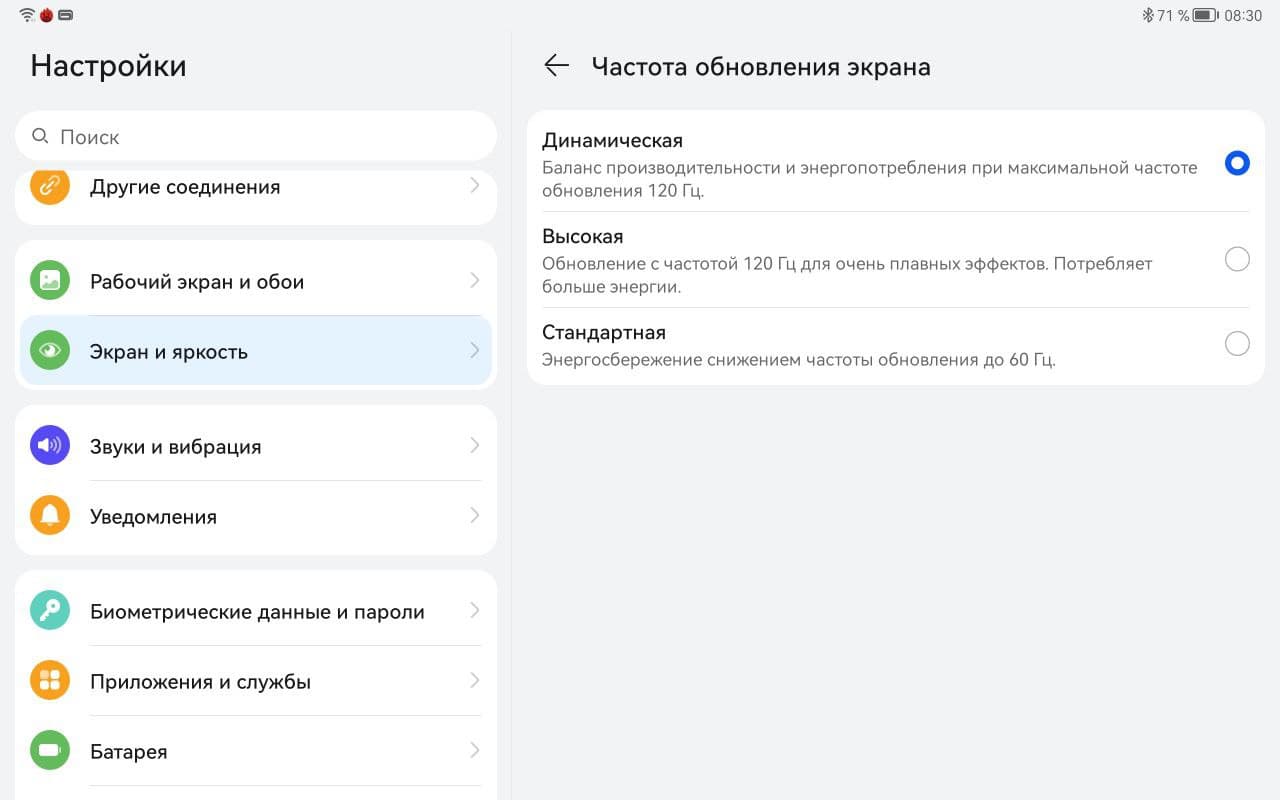Tap the green picture icon for Рабочий экран и обои
The height and width of the screenshot is (800, 1280).
click(x=50, y=281)
